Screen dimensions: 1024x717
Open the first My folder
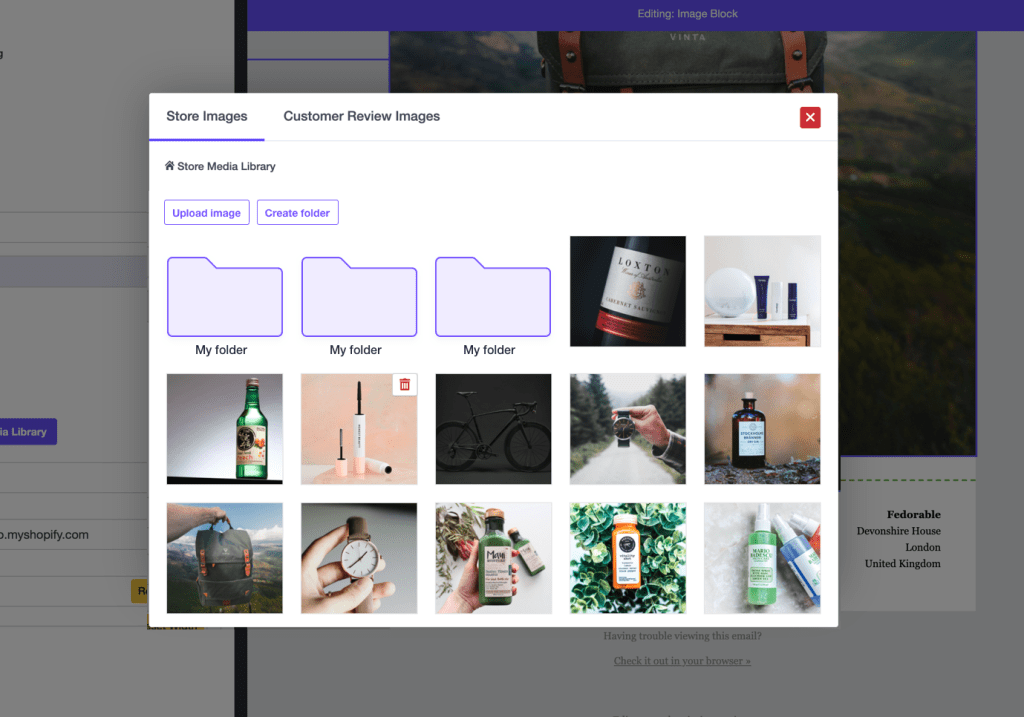(x=224, y=298)
